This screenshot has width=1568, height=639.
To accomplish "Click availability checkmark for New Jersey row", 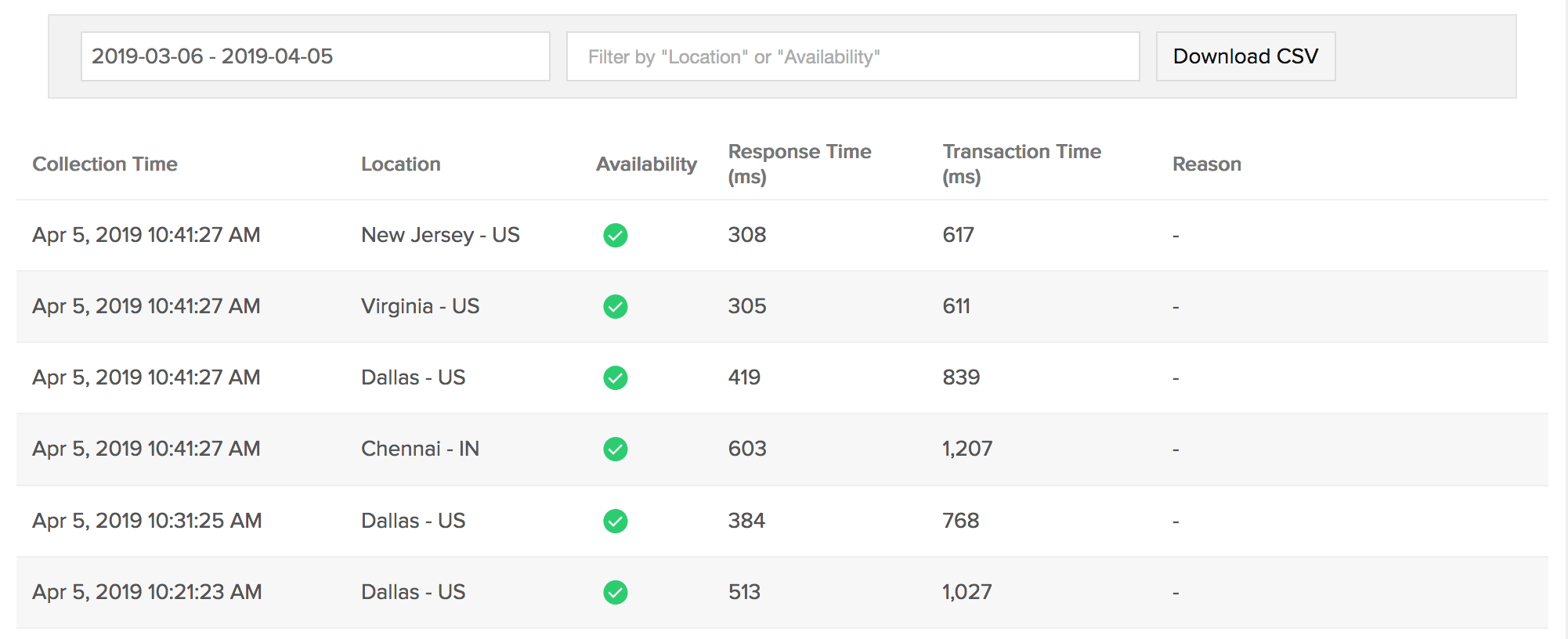I will [x=615, y=235].
